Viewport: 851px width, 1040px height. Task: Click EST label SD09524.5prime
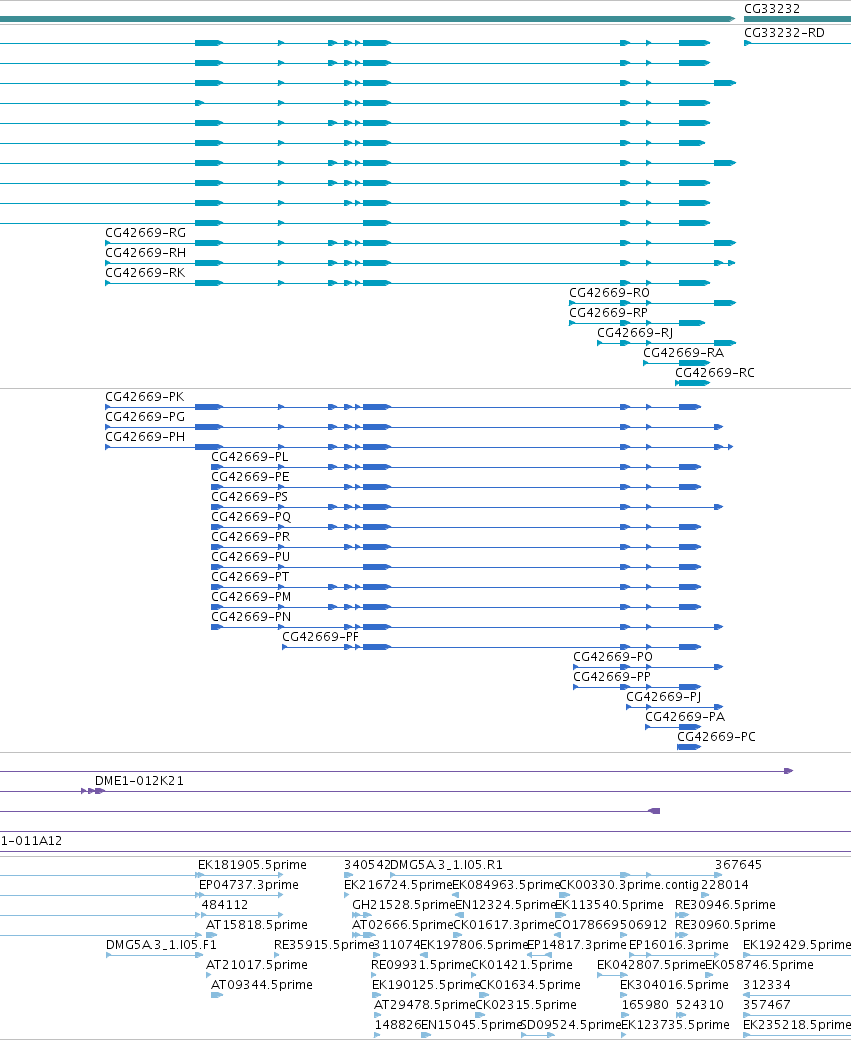(x=571, y=1025)
